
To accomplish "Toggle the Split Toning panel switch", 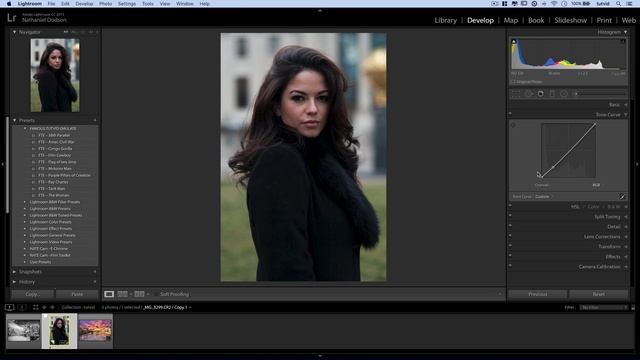I will (x=510, y=216).
